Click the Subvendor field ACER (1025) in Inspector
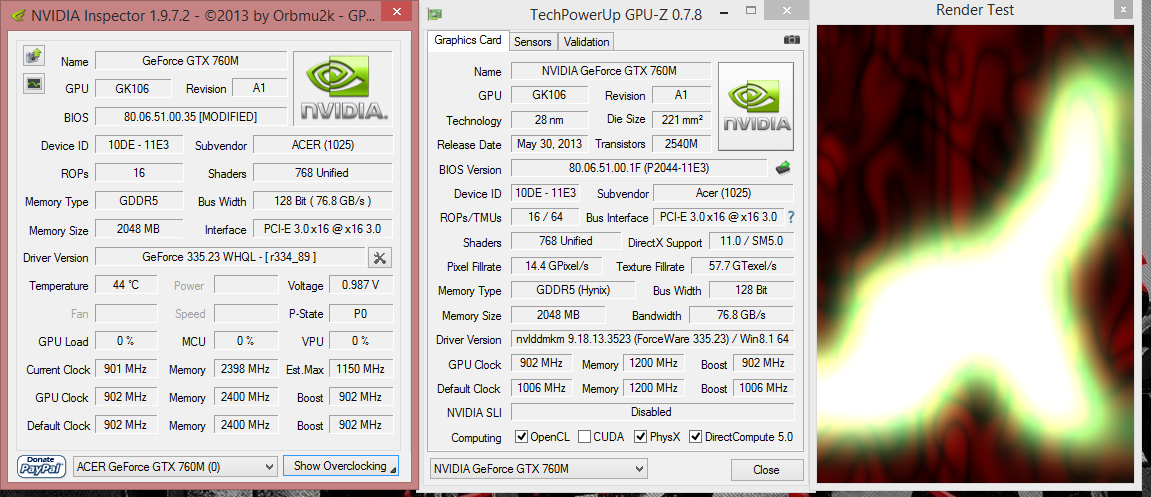The height and width of the screenshot is (497, 1151). tap(323, 145)
